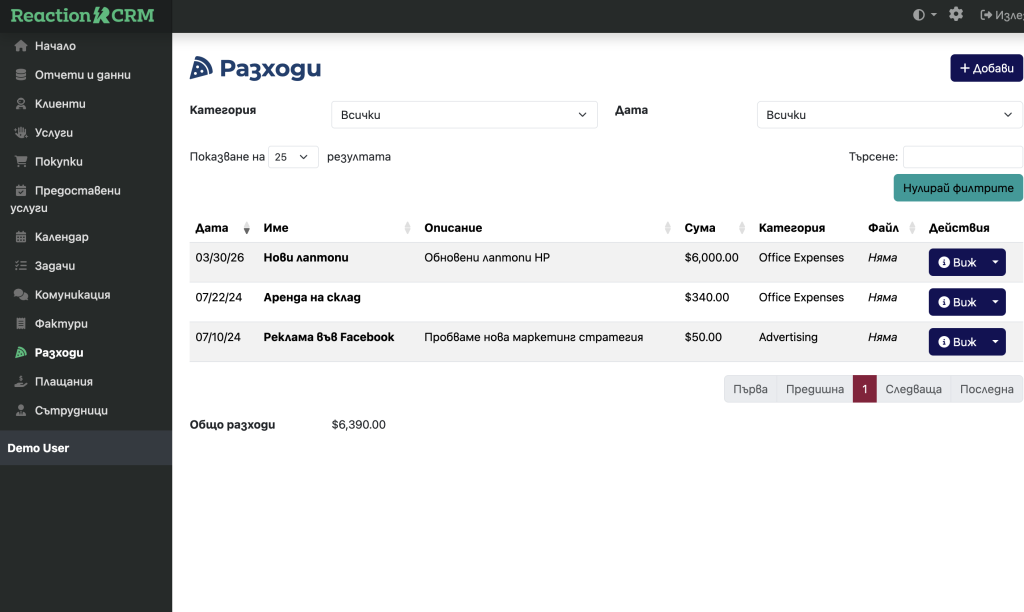Image resolution: width=1024 pixels, height=612 pixels.
Task: Open settings via the gear icon
Action: click(x=956, y=15)
